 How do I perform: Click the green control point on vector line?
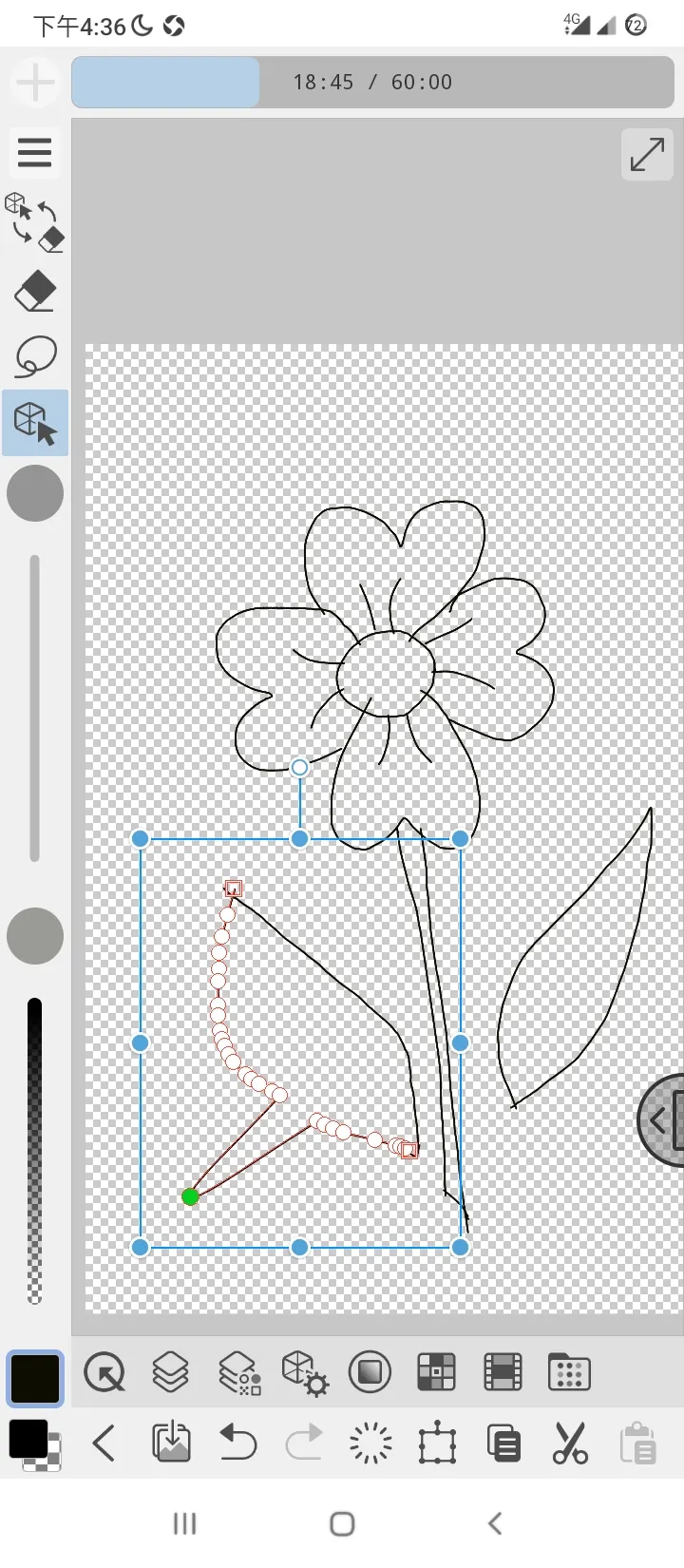click(x=190, y=1196)
